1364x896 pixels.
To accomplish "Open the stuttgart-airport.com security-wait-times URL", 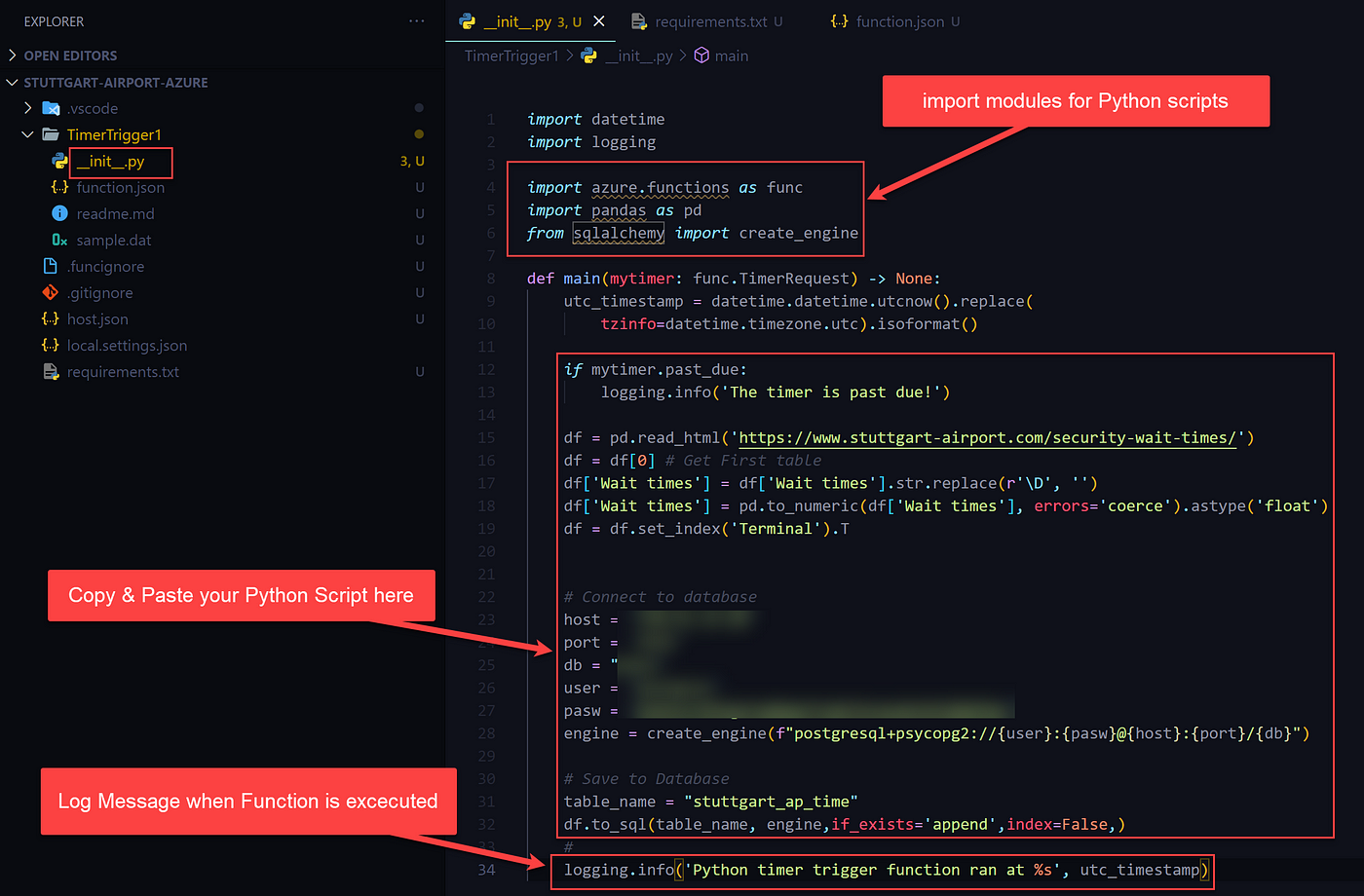I will (987, 437).
